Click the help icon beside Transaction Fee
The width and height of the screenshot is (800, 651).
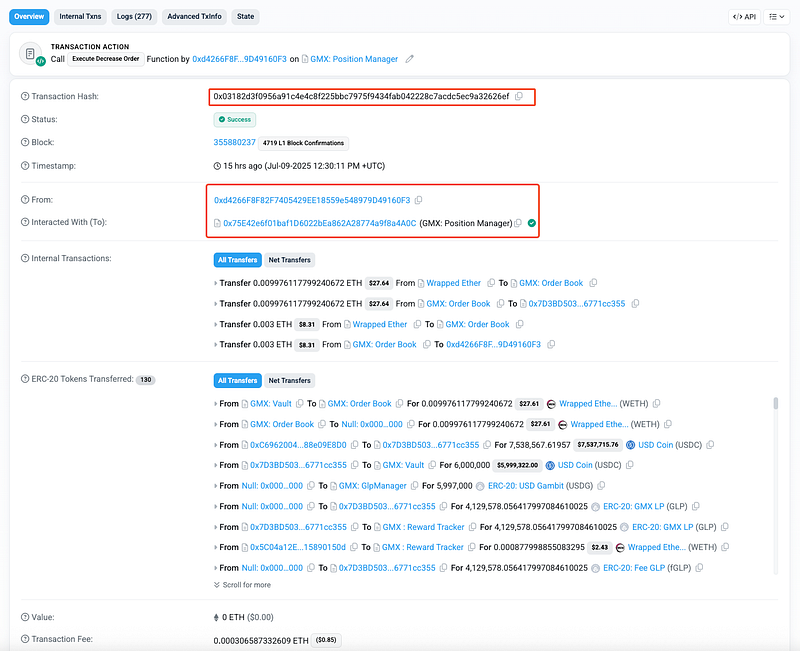click(25, 639)
